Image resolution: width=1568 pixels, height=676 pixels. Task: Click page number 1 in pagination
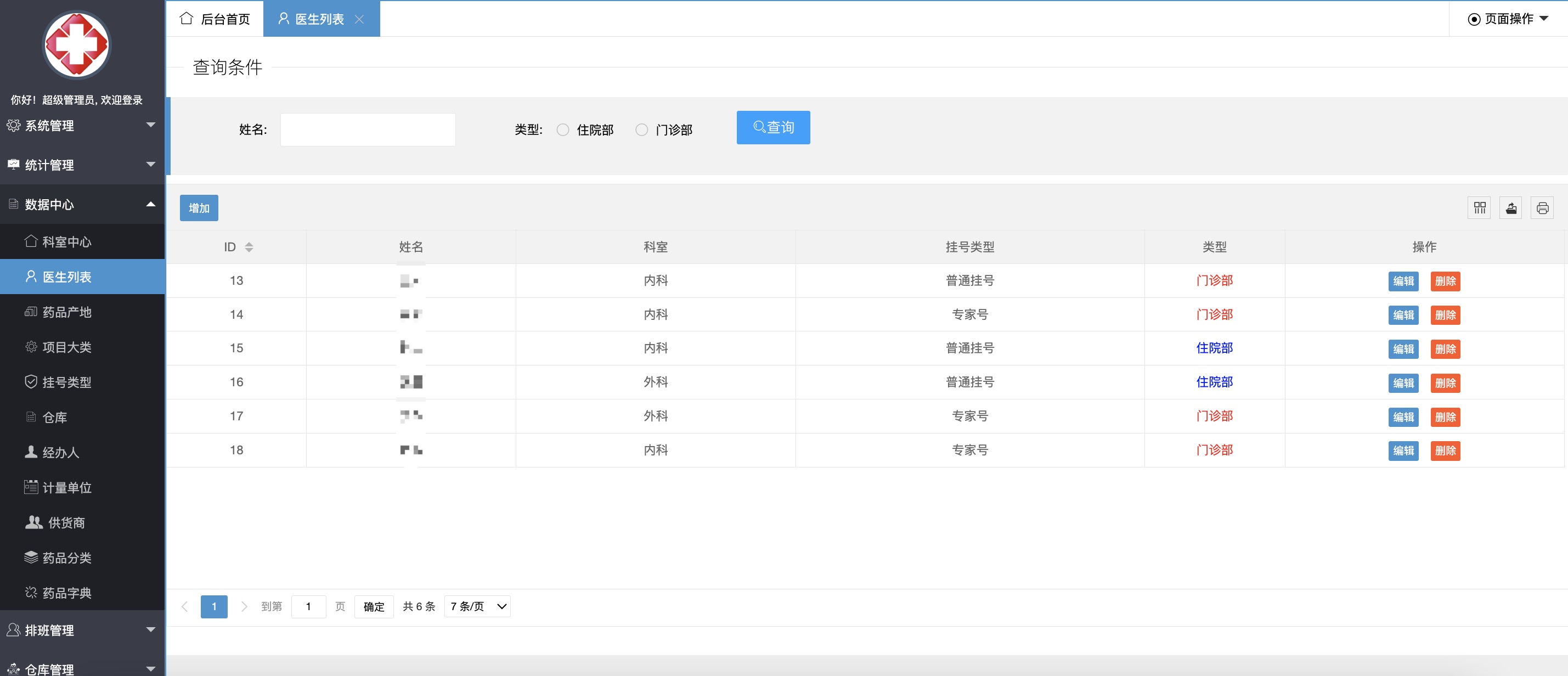[215, 606]
